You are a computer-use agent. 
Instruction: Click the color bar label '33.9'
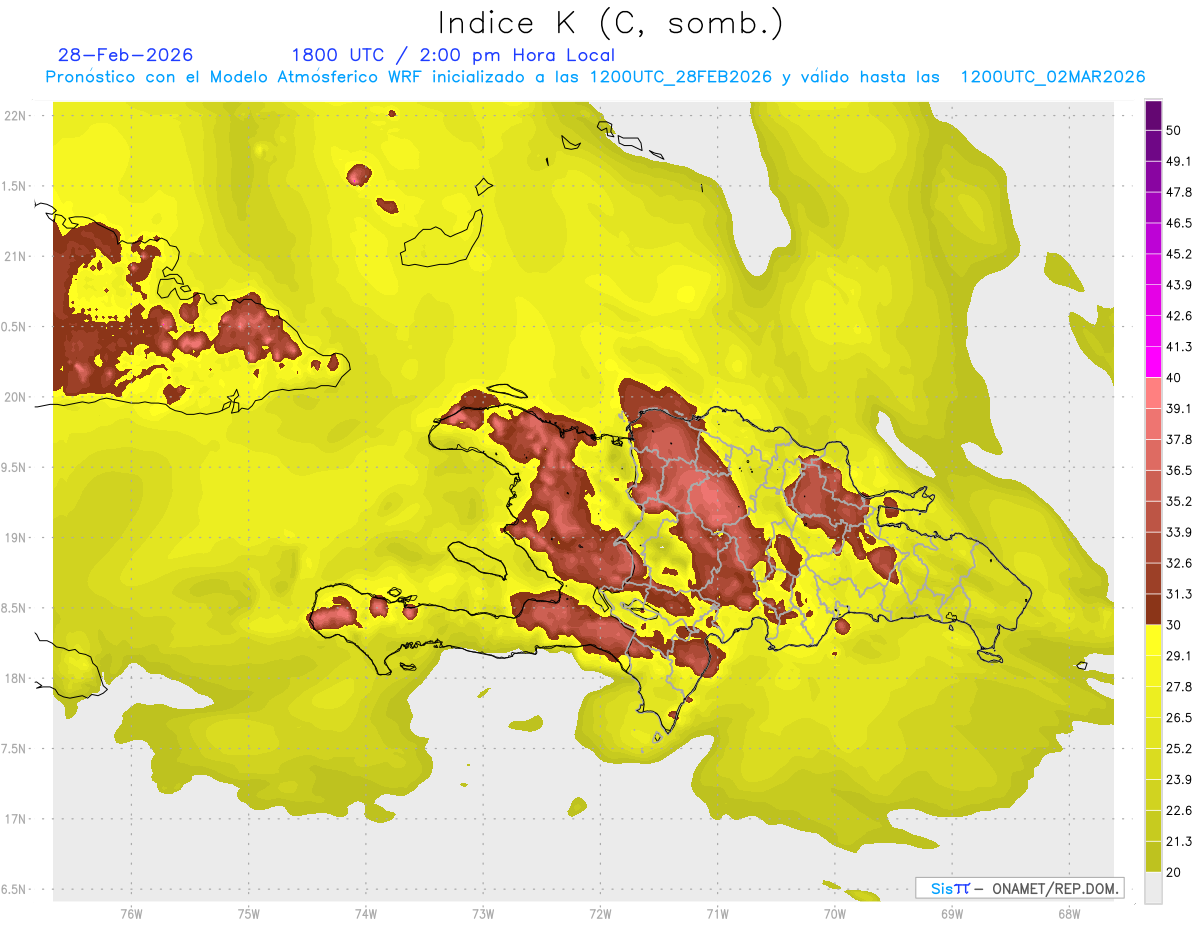click(1179, 532)
